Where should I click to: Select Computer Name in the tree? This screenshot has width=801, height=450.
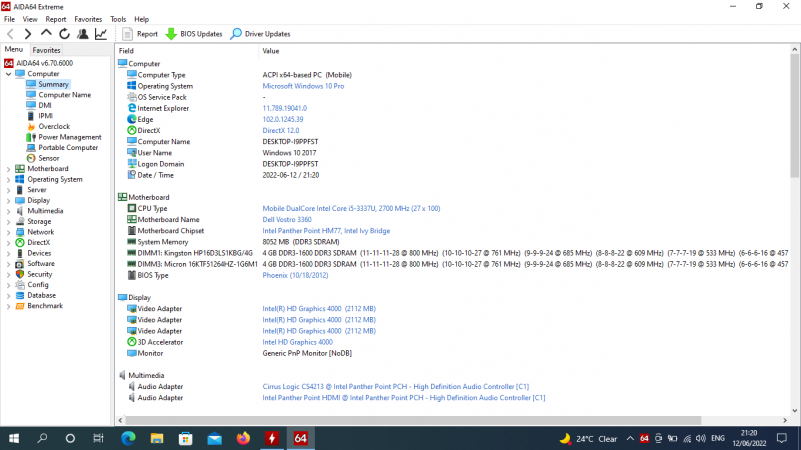point(64,95)
